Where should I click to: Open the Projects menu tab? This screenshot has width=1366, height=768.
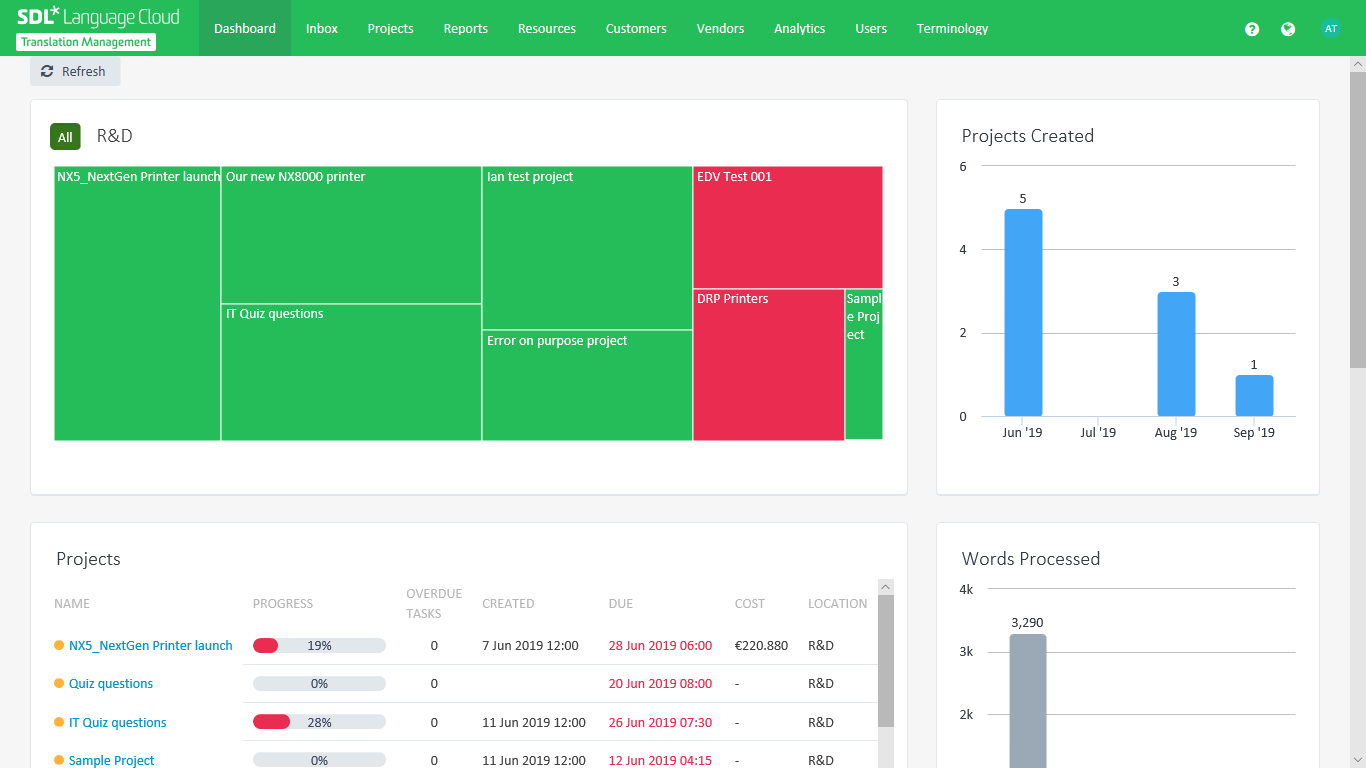pyautogui.click(x=390, y=28)
